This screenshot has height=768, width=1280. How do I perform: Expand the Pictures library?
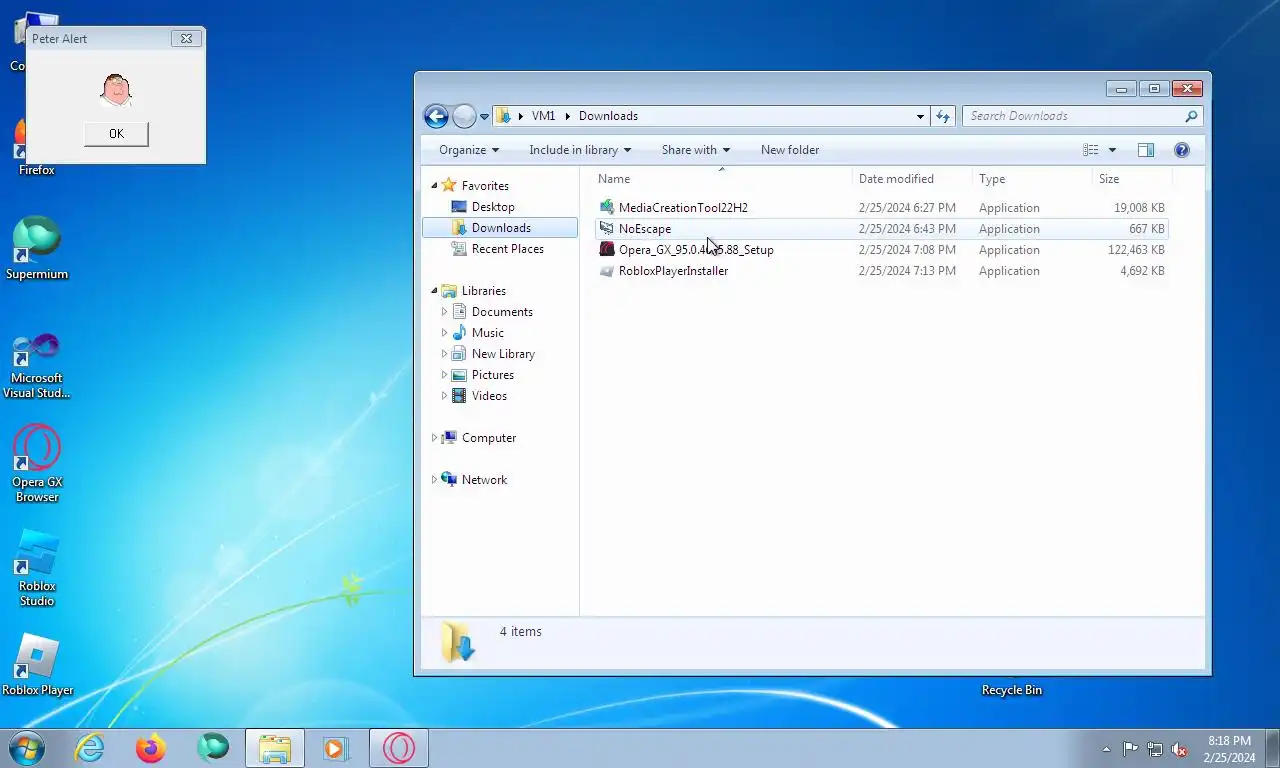coord(445,375)
